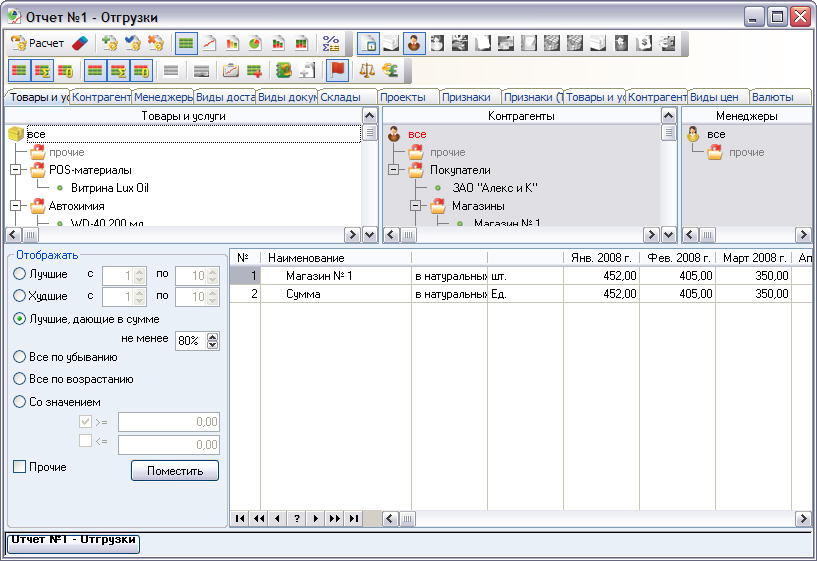The width and height of the screenshot is (817, 561).
Task: Click the golden scales icon
Action: coord(367,70)
